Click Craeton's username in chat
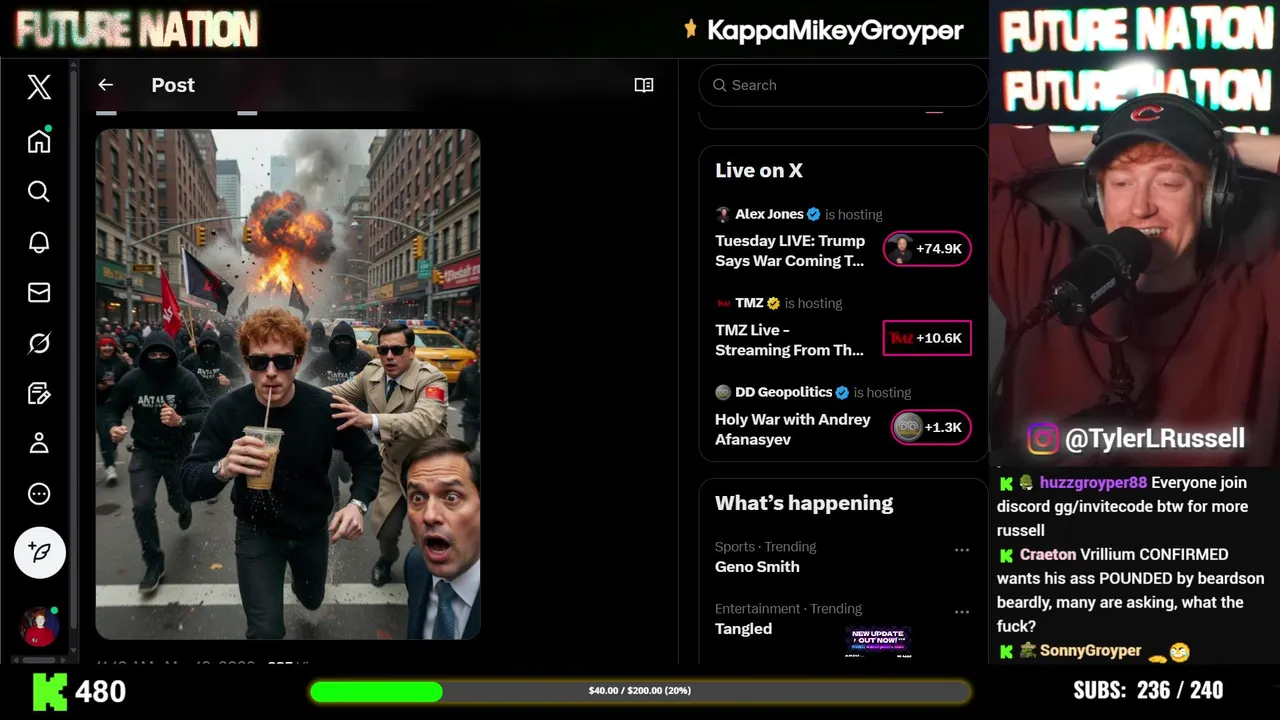The height and width of the screenshot is (720, 1280). [1048, 555]
